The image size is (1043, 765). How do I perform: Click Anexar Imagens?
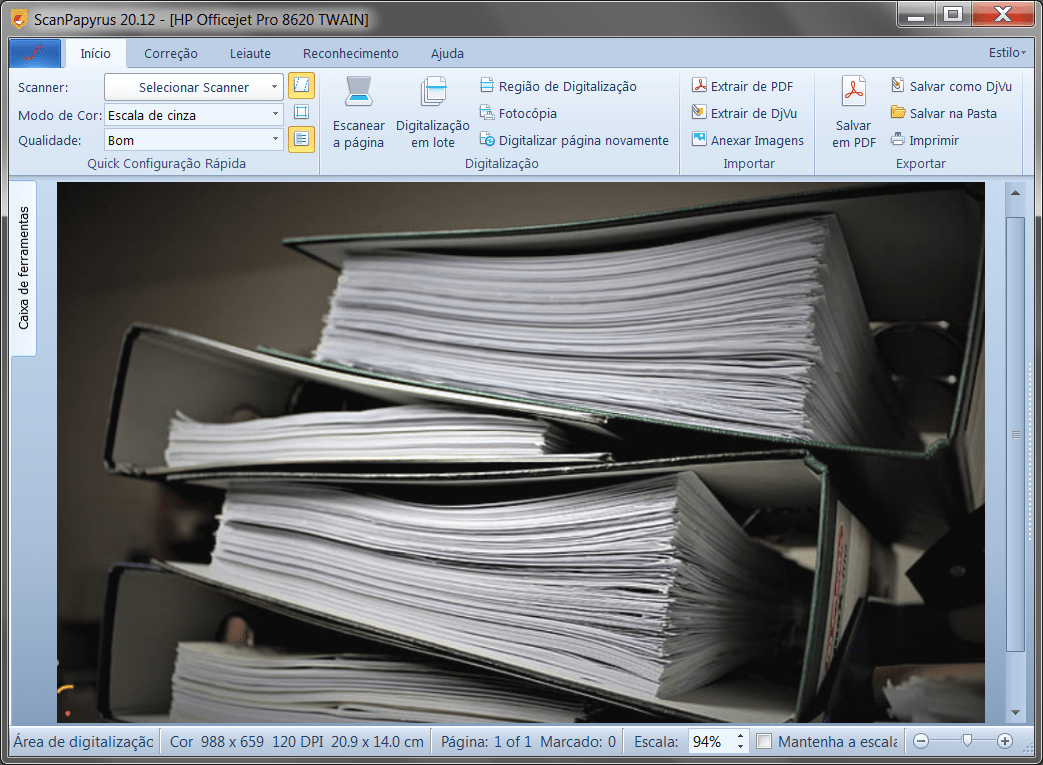(748, 140)
